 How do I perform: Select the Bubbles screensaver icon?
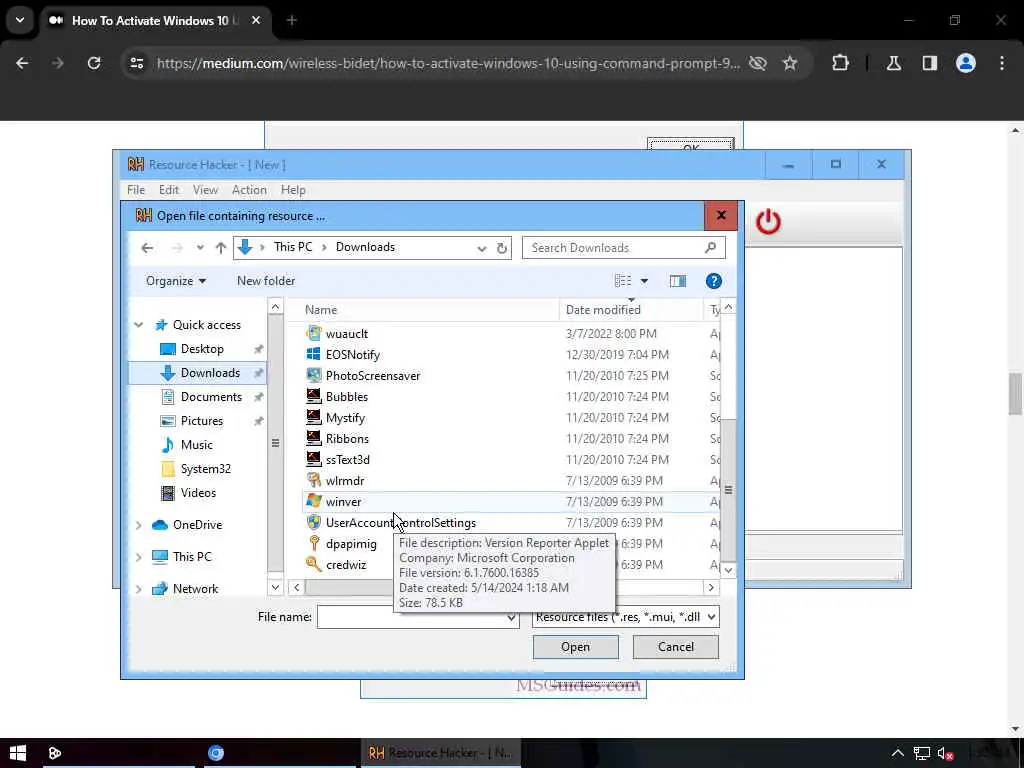tap(314, 396)
